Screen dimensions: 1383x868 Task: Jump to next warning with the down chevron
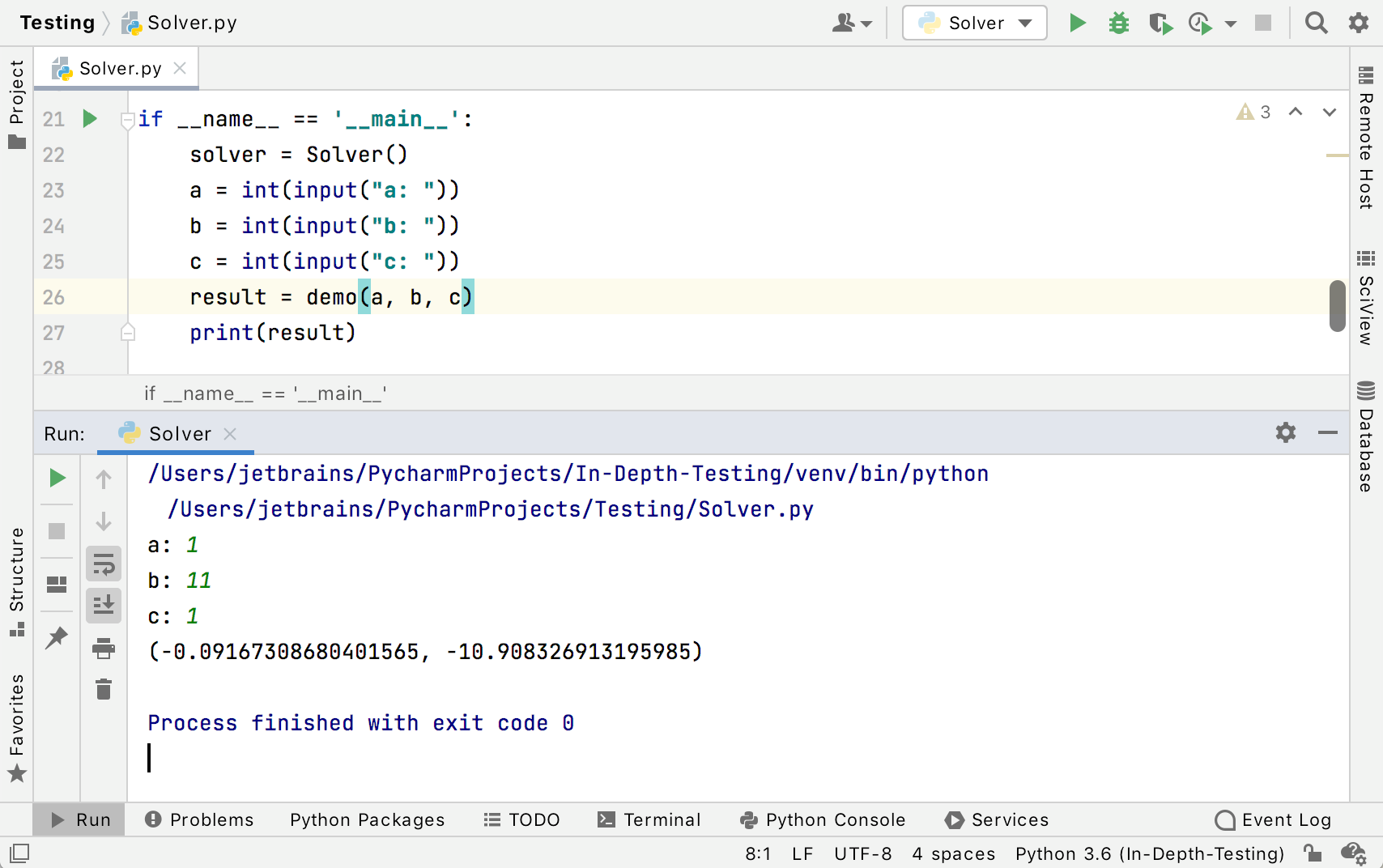[1329, 113]
